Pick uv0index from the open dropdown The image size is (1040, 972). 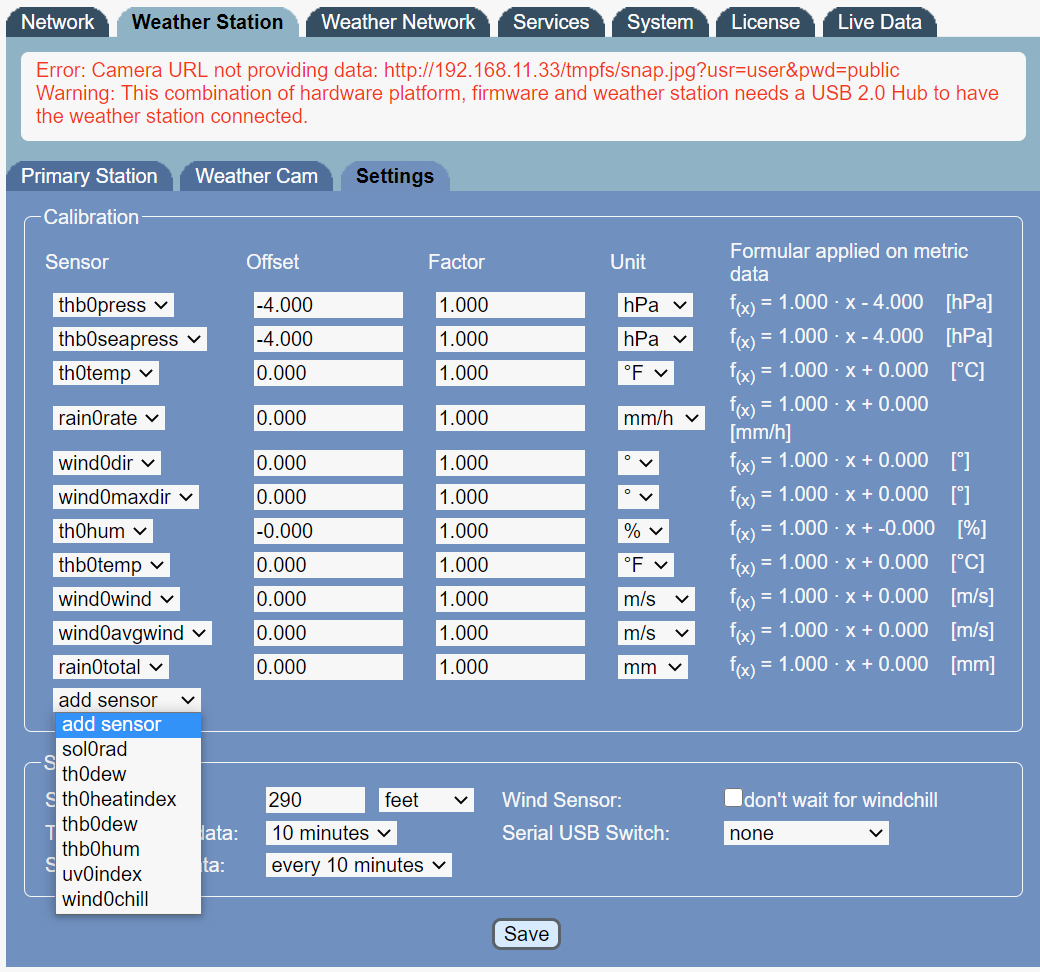pos(102,874)
